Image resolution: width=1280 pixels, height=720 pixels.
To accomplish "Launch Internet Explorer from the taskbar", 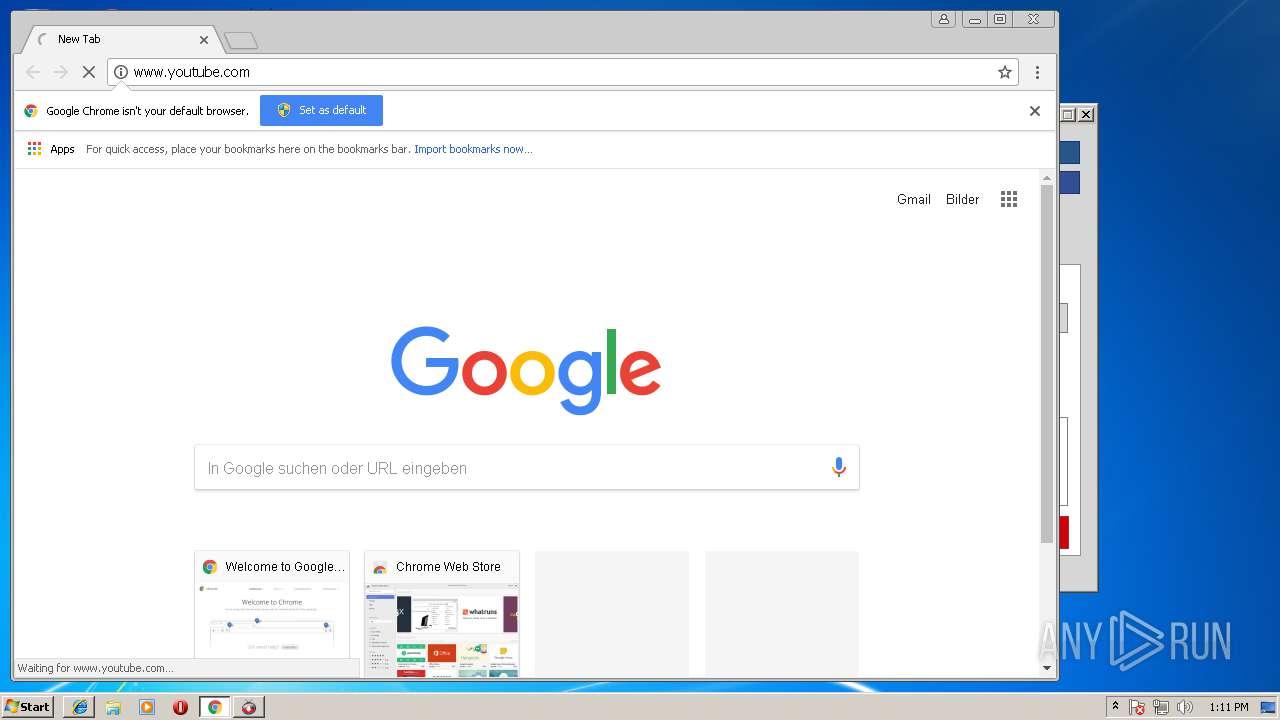I will click(x=79, y=707).
